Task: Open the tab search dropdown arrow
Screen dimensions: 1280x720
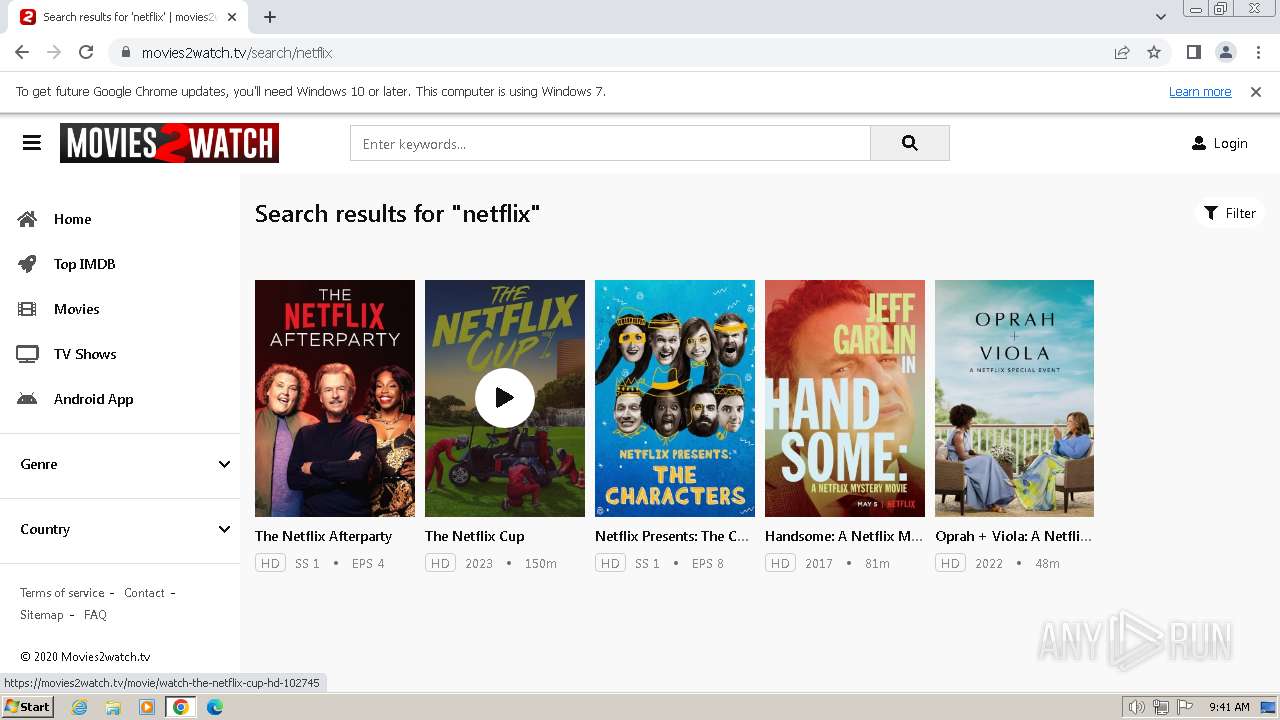Action: tap(1161, 17)
